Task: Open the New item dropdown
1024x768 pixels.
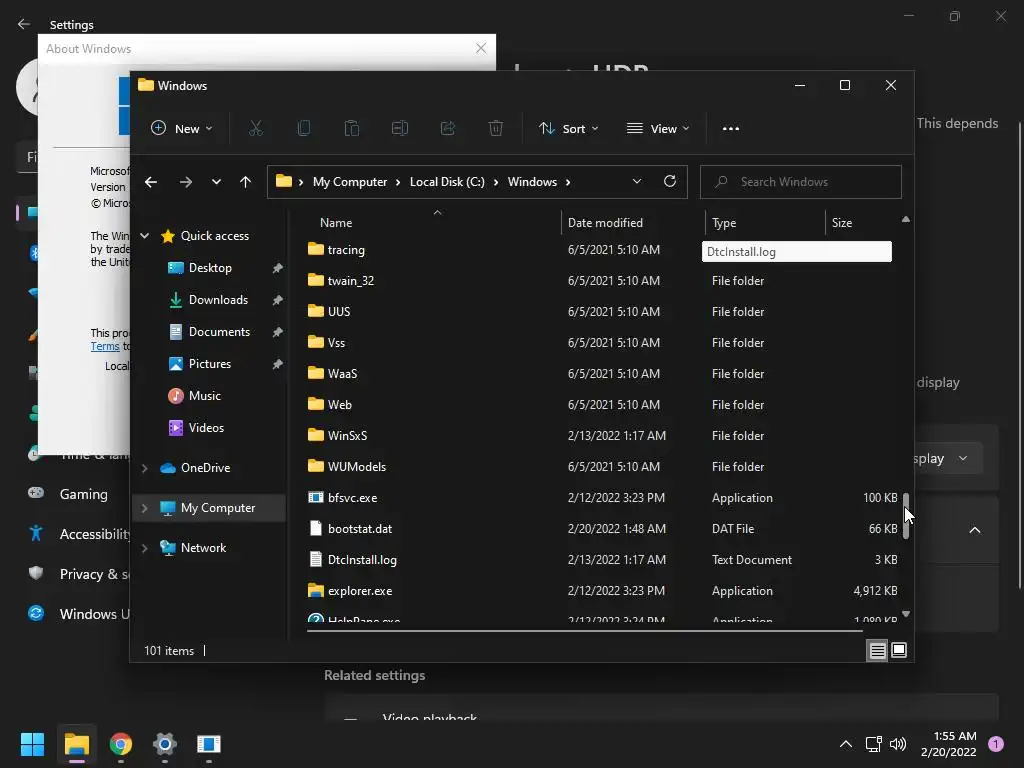Action: [x=182, y=129]
